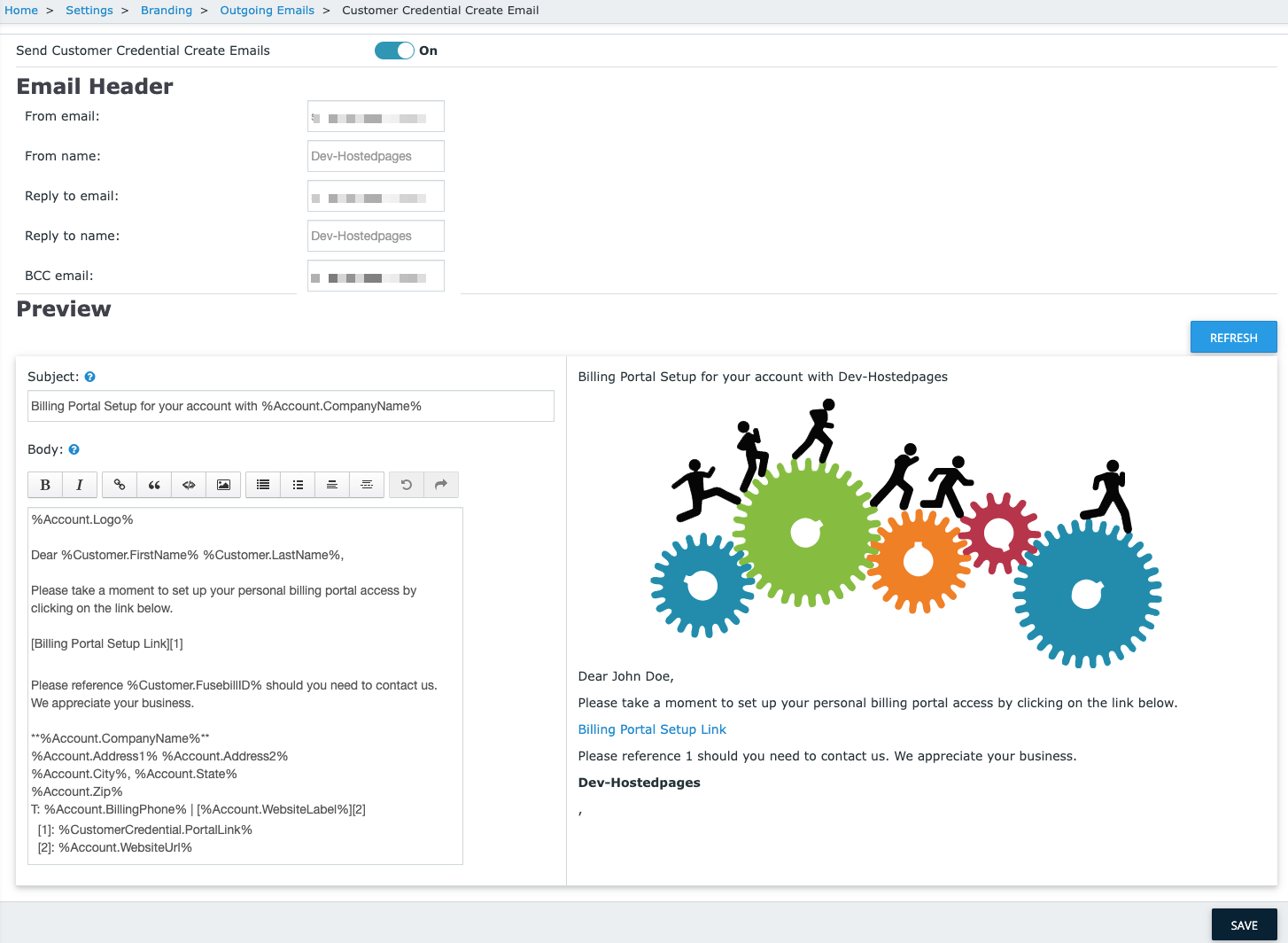Insert a hyperlink using the chain icon
Viewport: 1288px width, 943px height.
(120, 485)
